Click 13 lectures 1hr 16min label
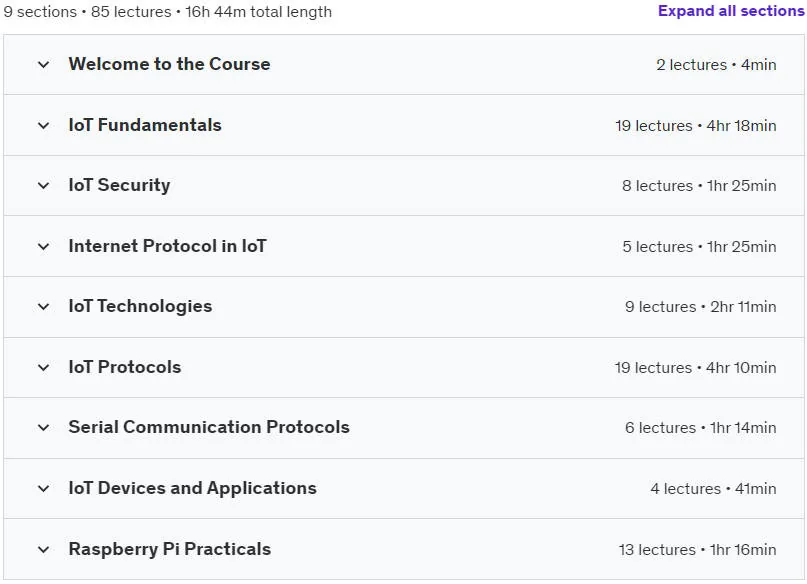 (x=697, y=550)
